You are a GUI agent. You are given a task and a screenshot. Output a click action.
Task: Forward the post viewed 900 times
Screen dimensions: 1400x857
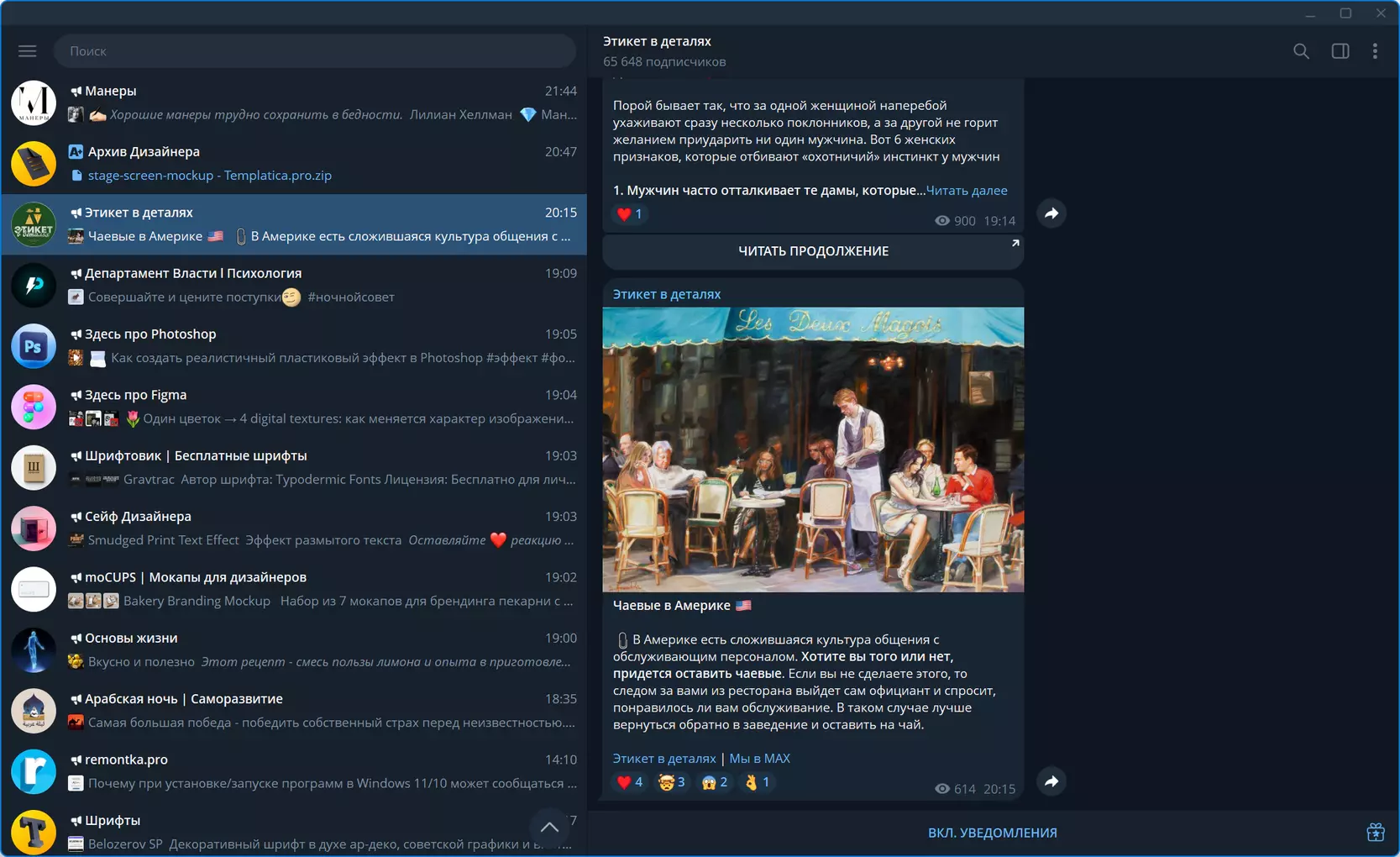pos(1051,213)
